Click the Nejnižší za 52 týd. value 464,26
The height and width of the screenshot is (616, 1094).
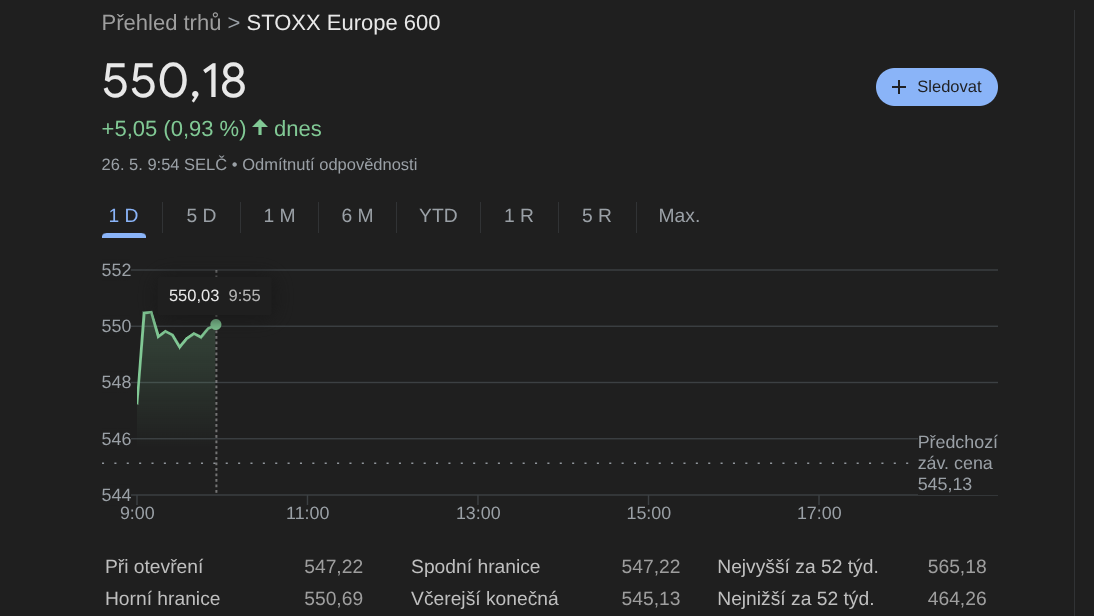pos(957,599)
